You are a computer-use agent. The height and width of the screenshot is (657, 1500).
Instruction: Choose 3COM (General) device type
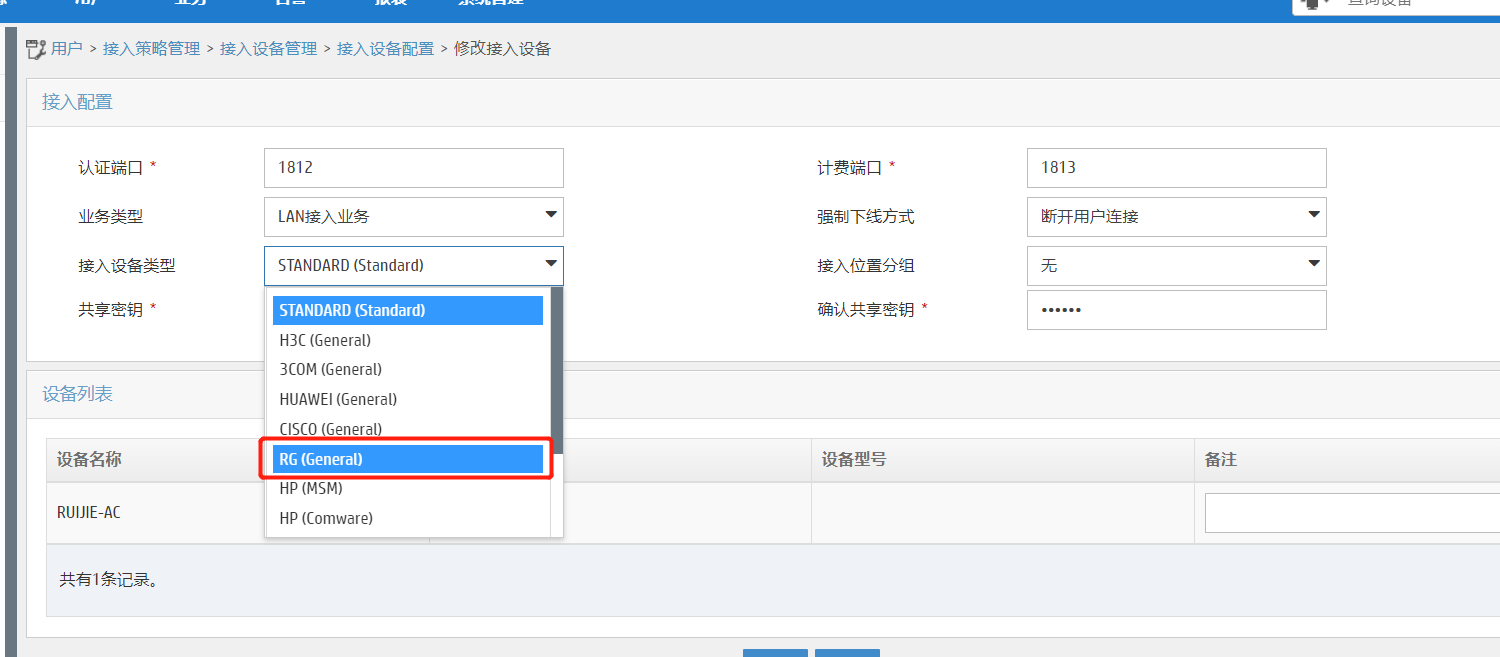point(408,369)
